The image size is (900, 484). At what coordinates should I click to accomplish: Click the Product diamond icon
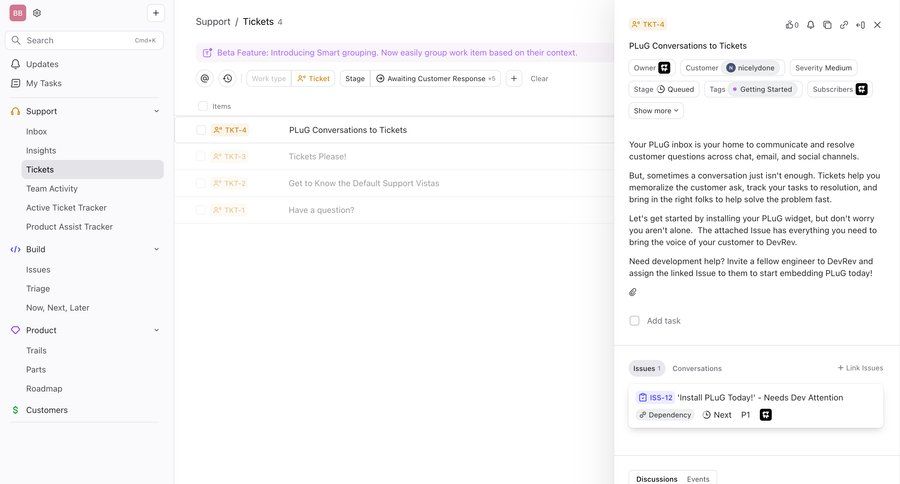(15, 330)
